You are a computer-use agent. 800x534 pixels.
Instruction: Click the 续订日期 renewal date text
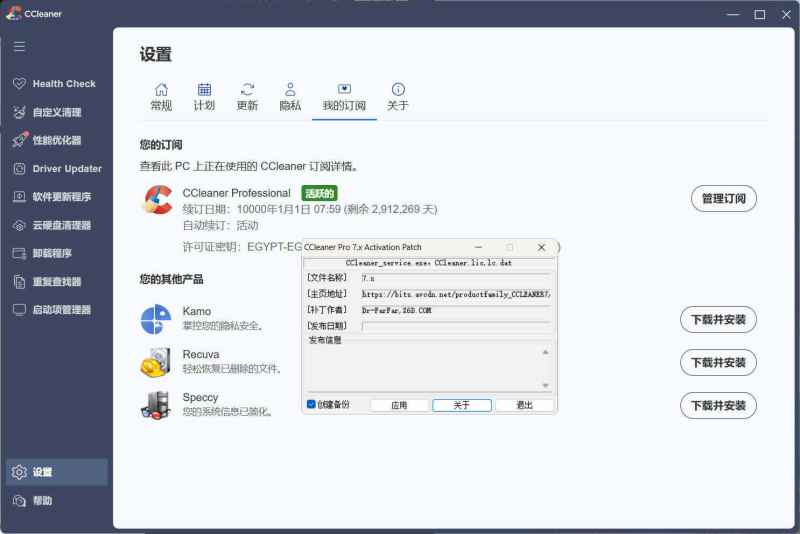coord(310,209)
